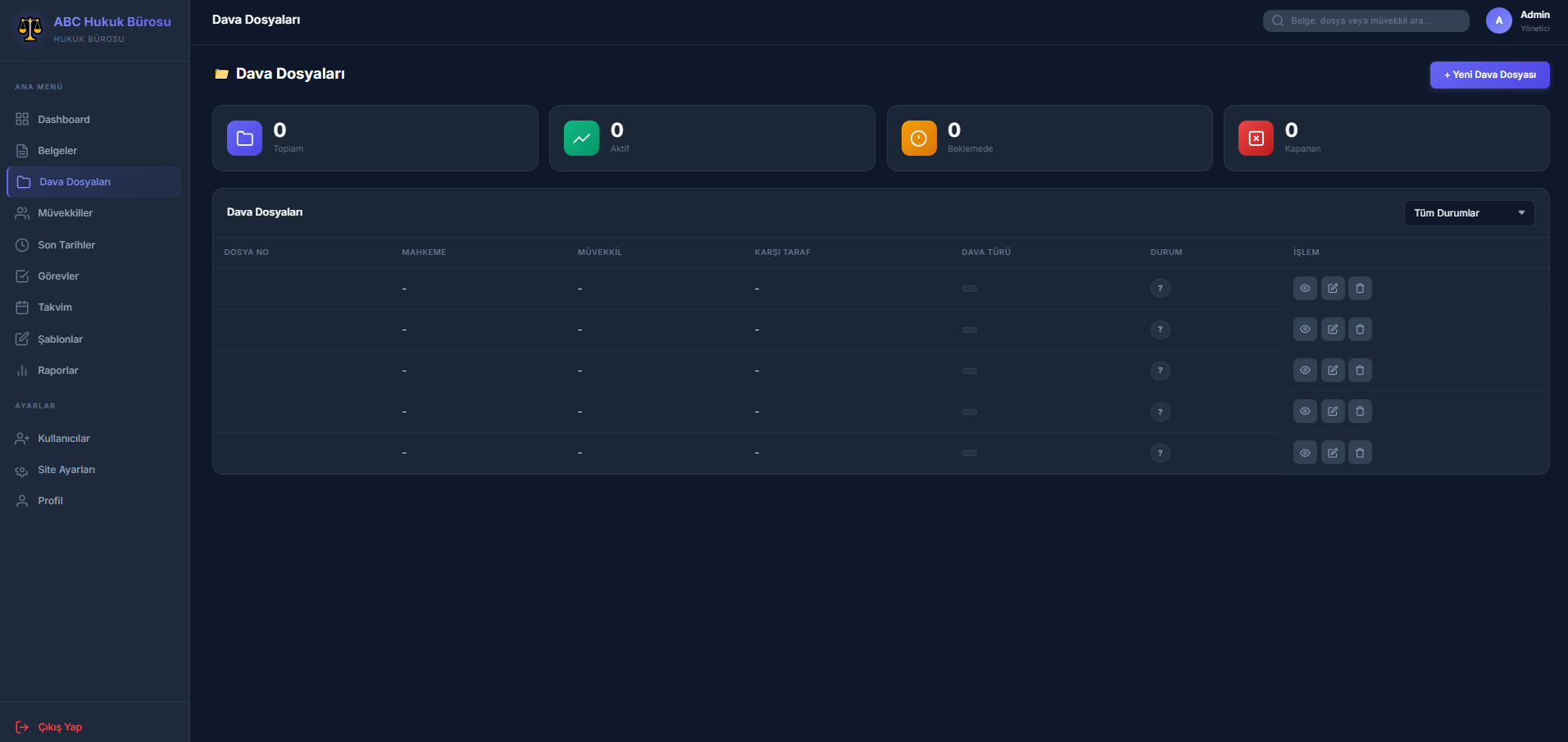Screen dimensions: 1568x742
Task: View the fourth row's case file with the eye icon
Action: click(x=1305, y=411)
